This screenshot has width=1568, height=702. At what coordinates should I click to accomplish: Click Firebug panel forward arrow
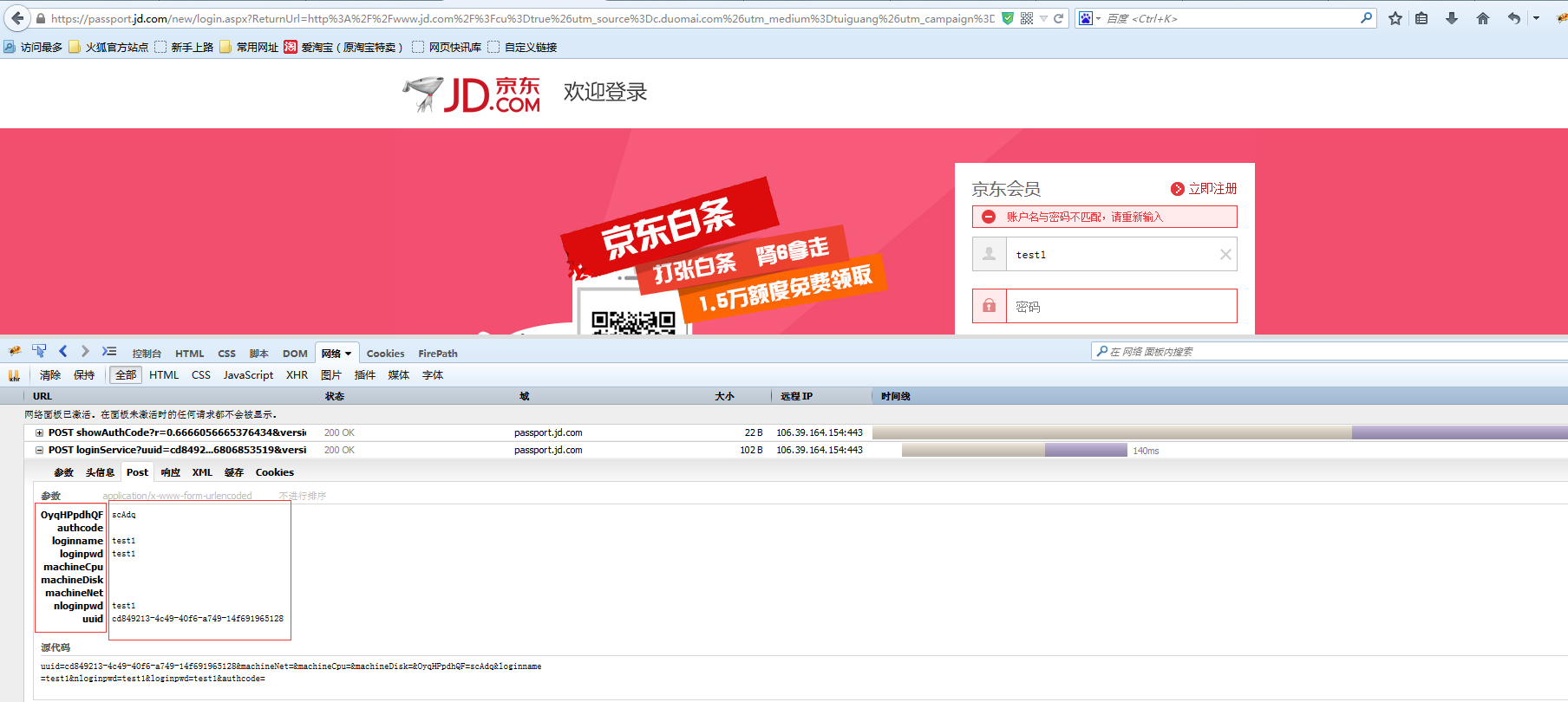pyautogui.click(x=85, y=351)
